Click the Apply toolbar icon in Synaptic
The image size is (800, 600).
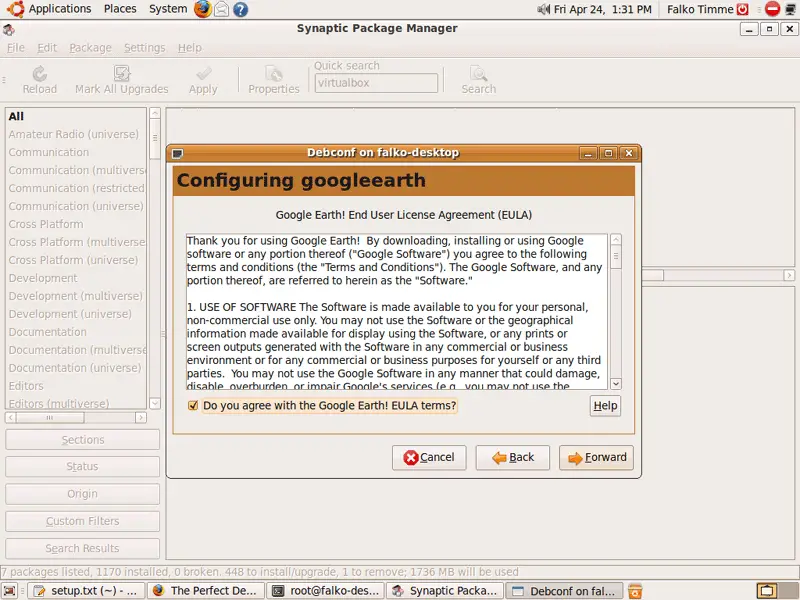[x=203, y=80]
